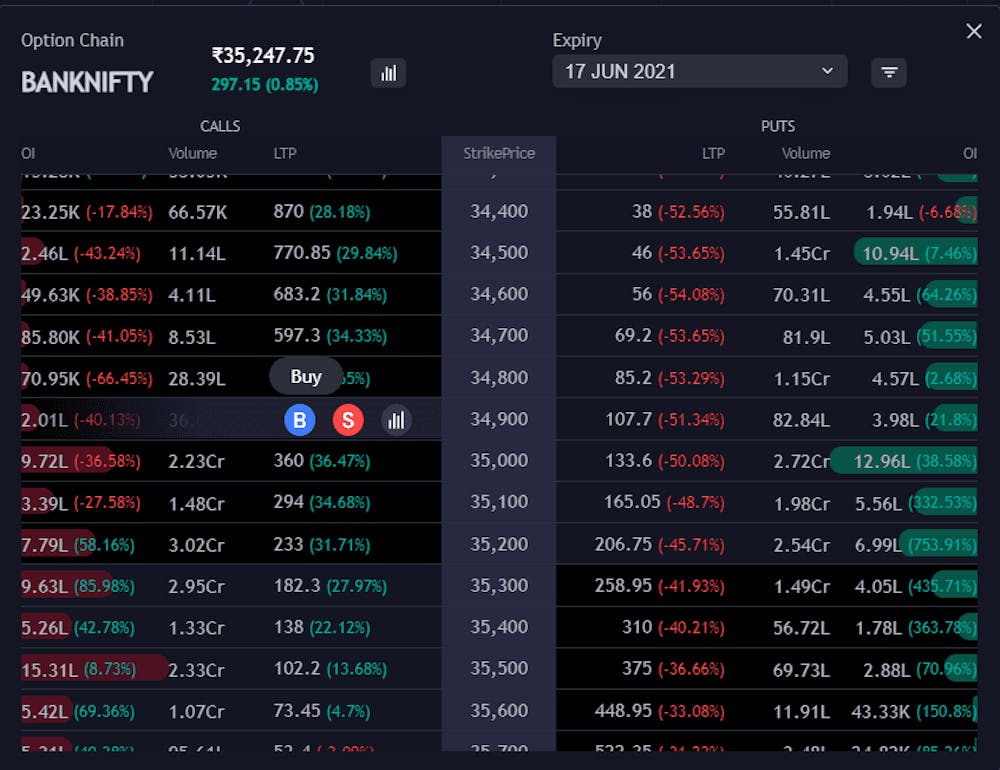
Task: Click the StrikePrice column header
Action: pyautogui.click(x=498, y=153)
